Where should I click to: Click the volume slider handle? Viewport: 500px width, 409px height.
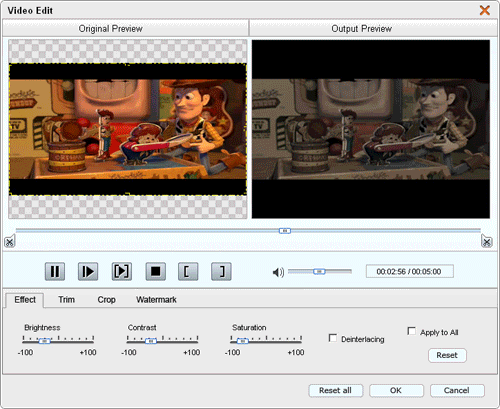click(319, 272)
